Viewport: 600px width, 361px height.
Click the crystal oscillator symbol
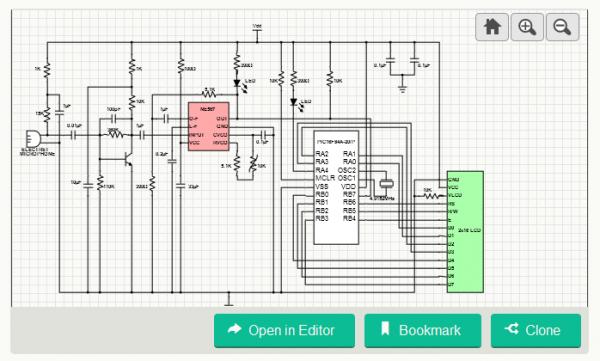click(x=386, y=184)
